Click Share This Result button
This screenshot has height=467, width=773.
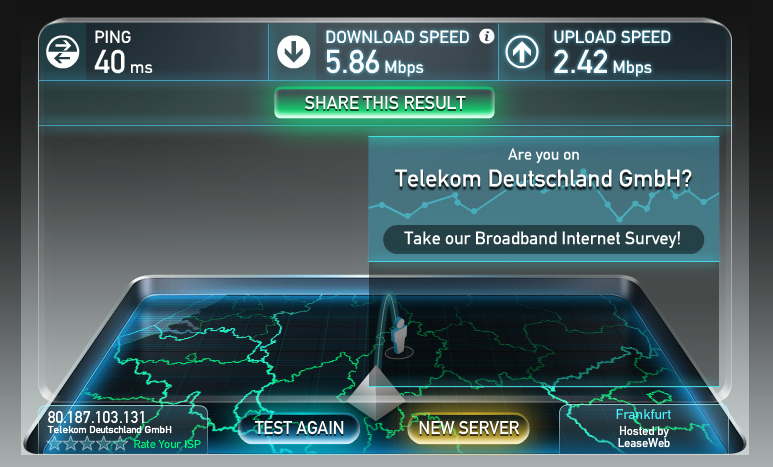(385, 103)
